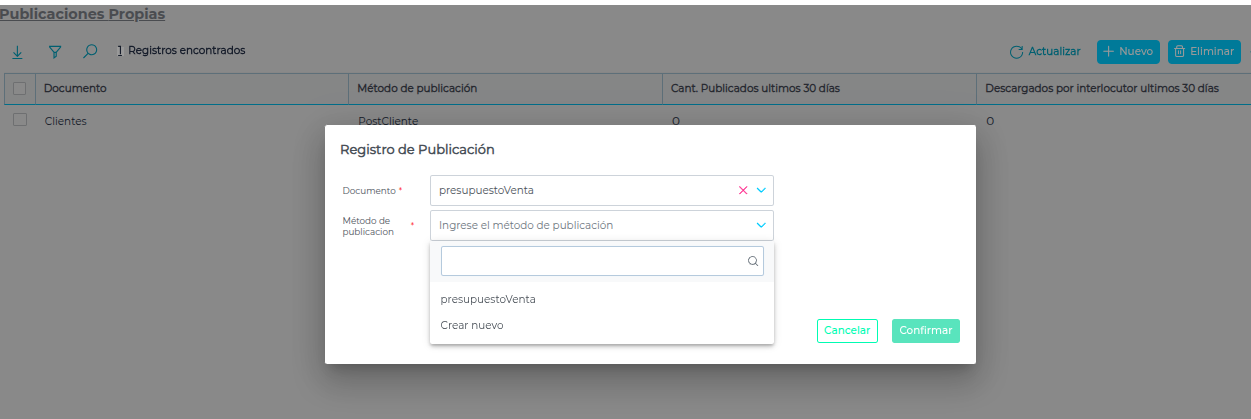The width and height of the screenshot is (1251, 419).
Task: Toggle the select-all checkbox in table header
Action: (19, 88)
